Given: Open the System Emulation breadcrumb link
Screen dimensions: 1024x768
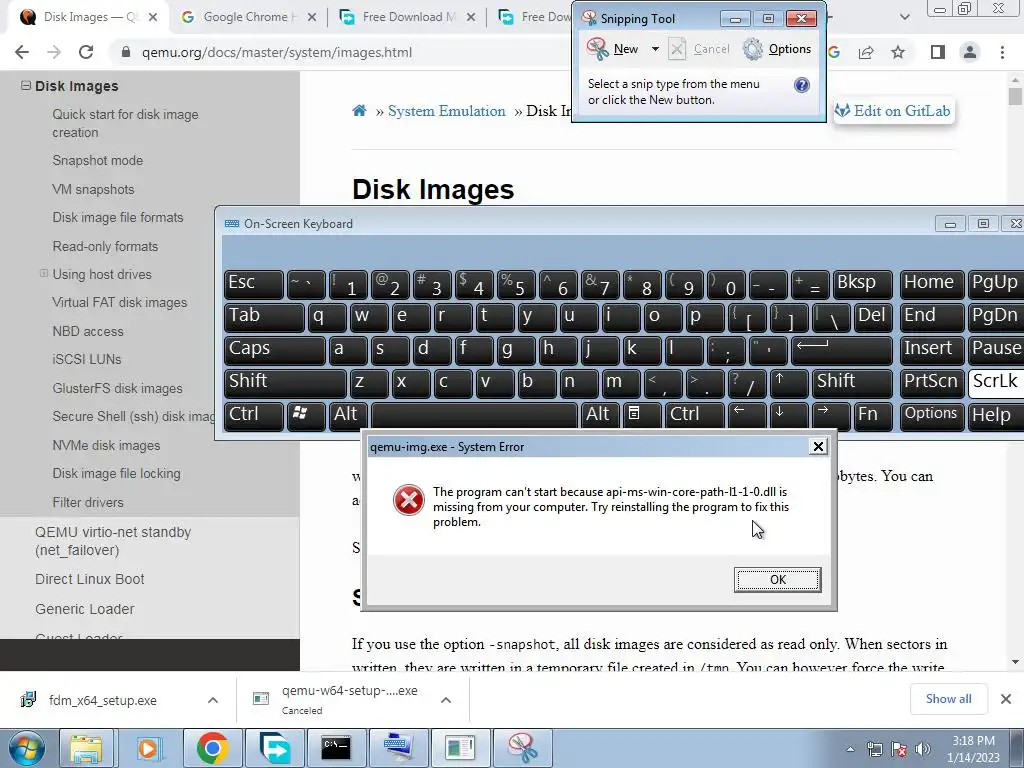Looking at the screenshot, I should tap(447, 111).
